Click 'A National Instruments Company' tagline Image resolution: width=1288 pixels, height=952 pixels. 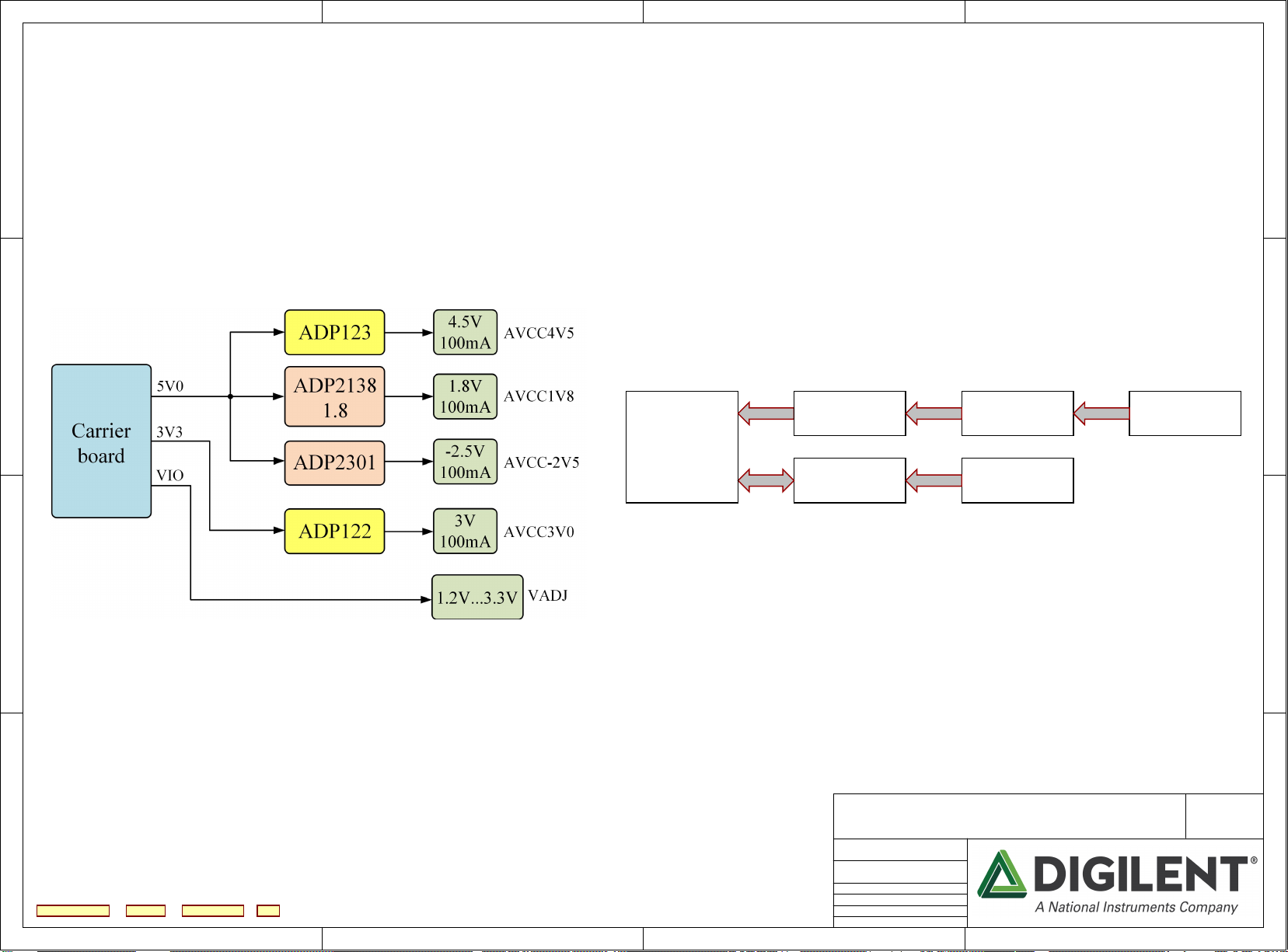pos(1136,907)
